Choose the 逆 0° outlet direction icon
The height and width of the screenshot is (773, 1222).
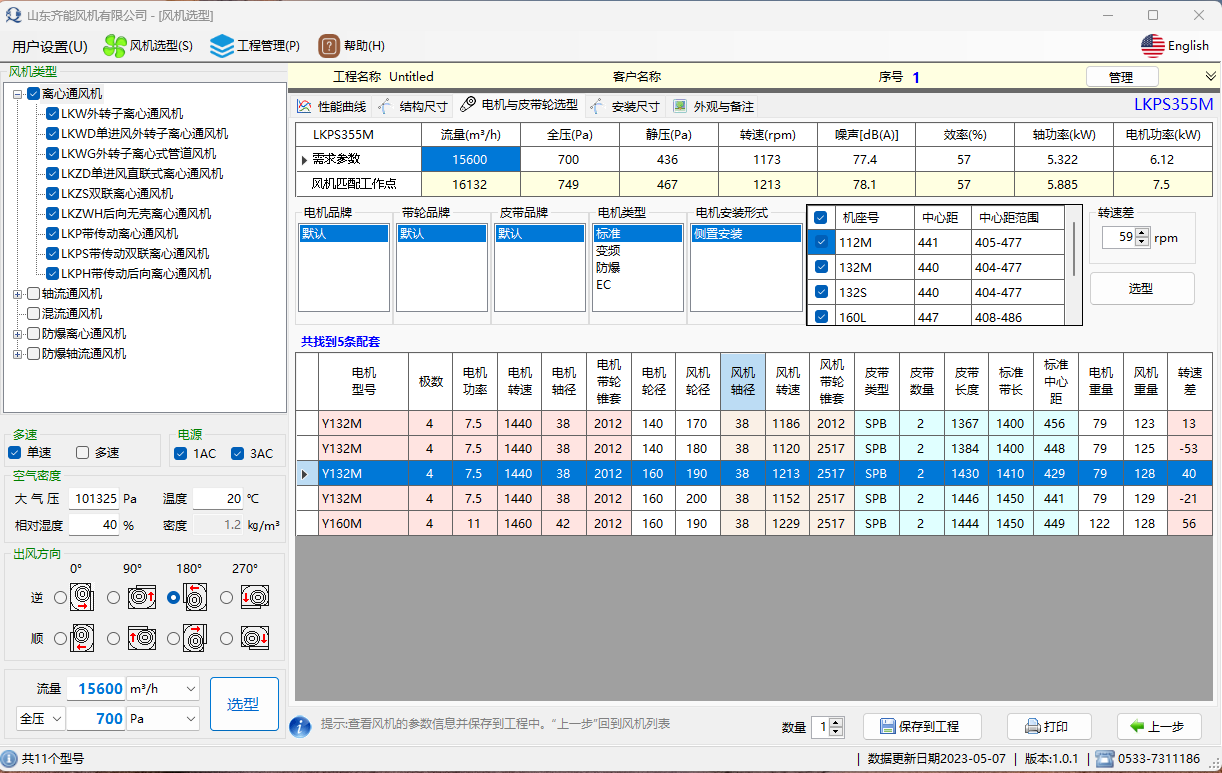(82, 597)
